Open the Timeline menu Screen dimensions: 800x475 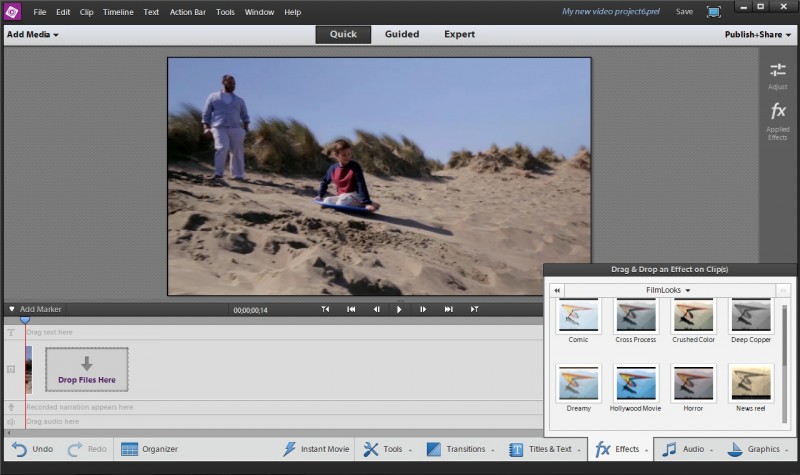coord(120,12)
